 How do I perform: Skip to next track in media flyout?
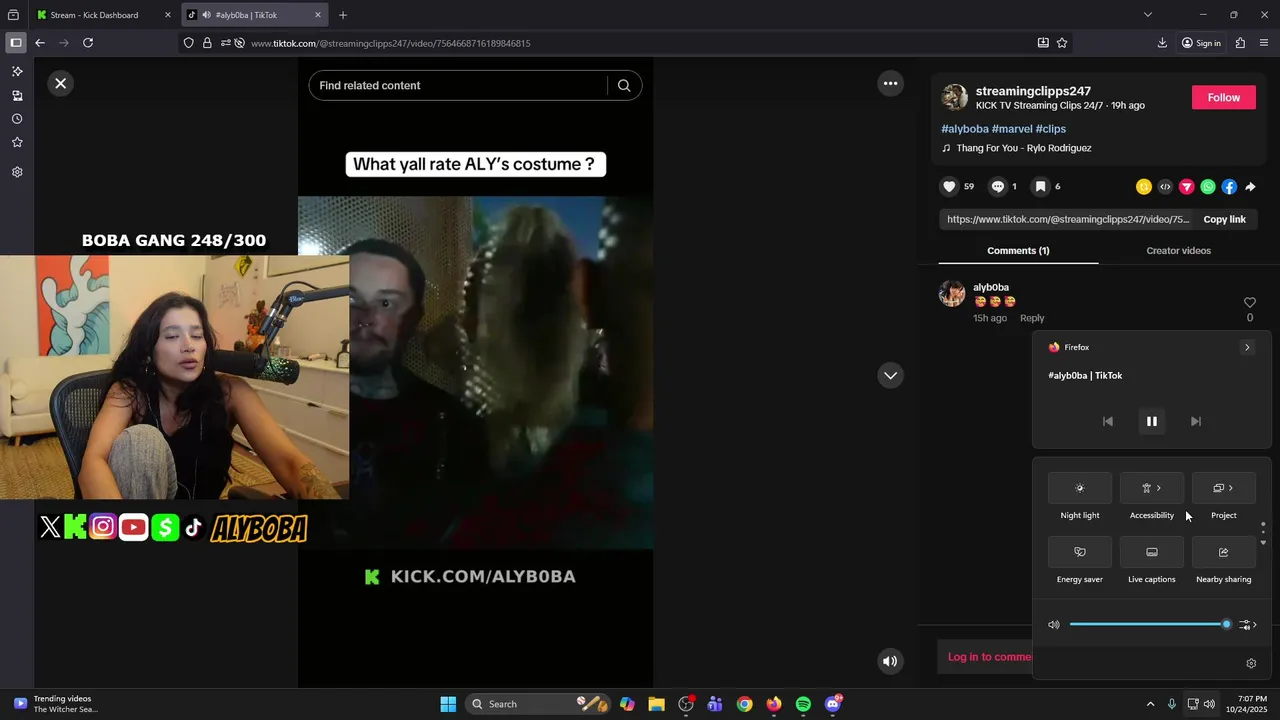coord(1196,422)
